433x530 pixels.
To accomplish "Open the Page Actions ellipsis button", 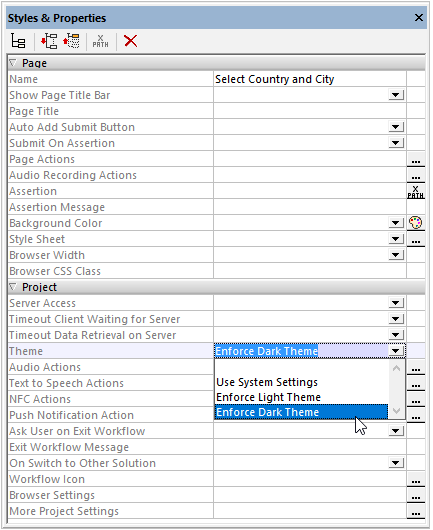I will (416, 160).
